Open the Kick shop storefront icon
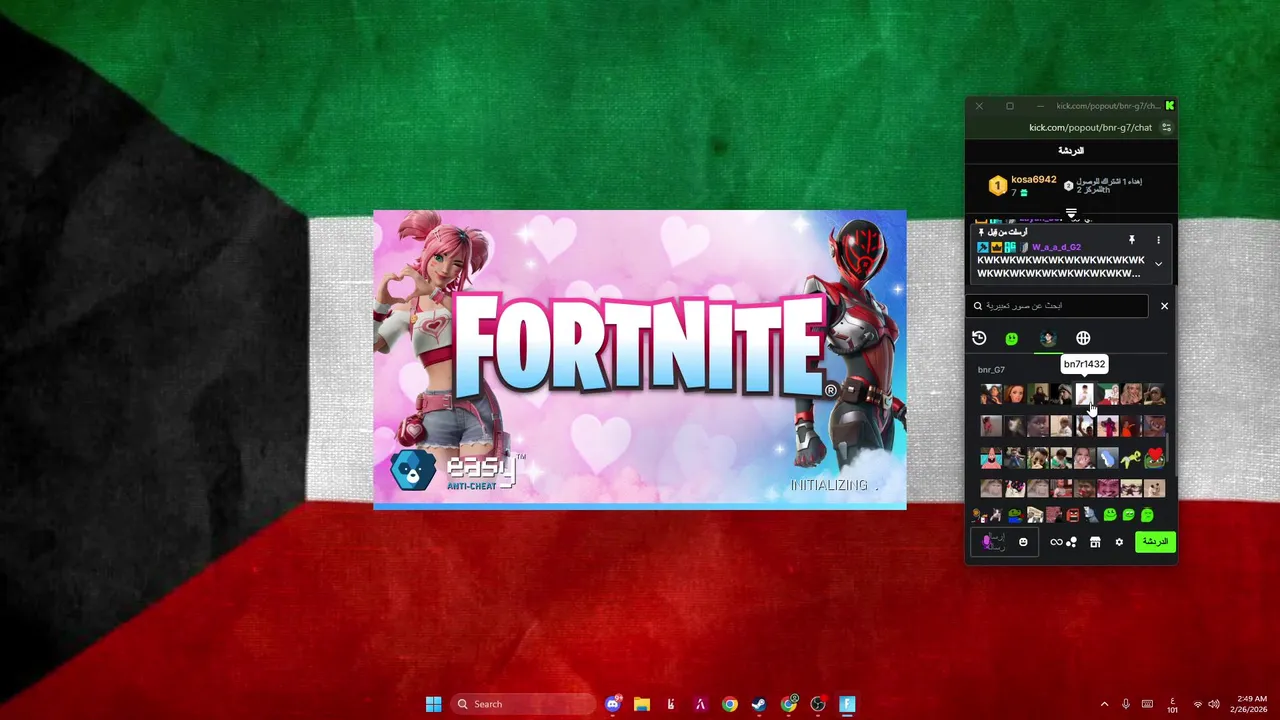The image size is (1280, 720). (x=1095, y=542)
